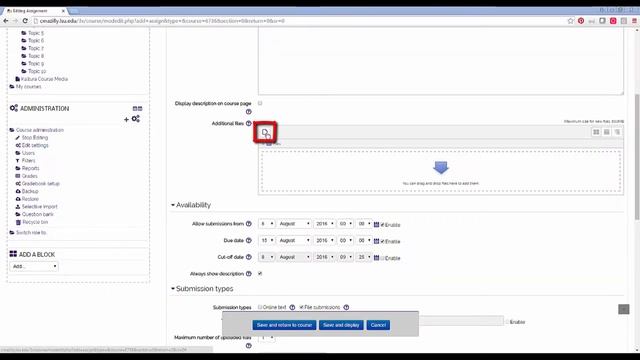Click Save and display button
This screenshot has height=360, width=640.
pos(341,325)
